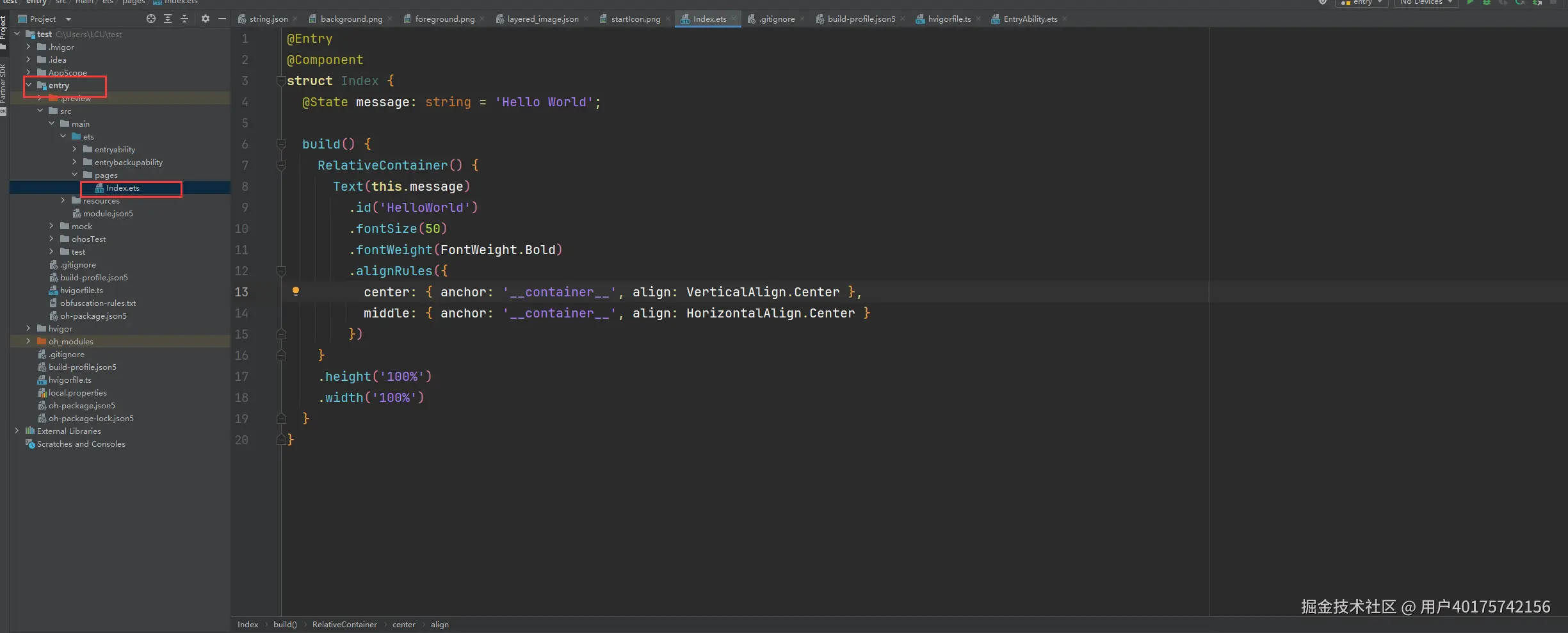Open the No Devices dropdown
The width and height of the screenshot is (1568, 633).
[x=1426, y=3]
